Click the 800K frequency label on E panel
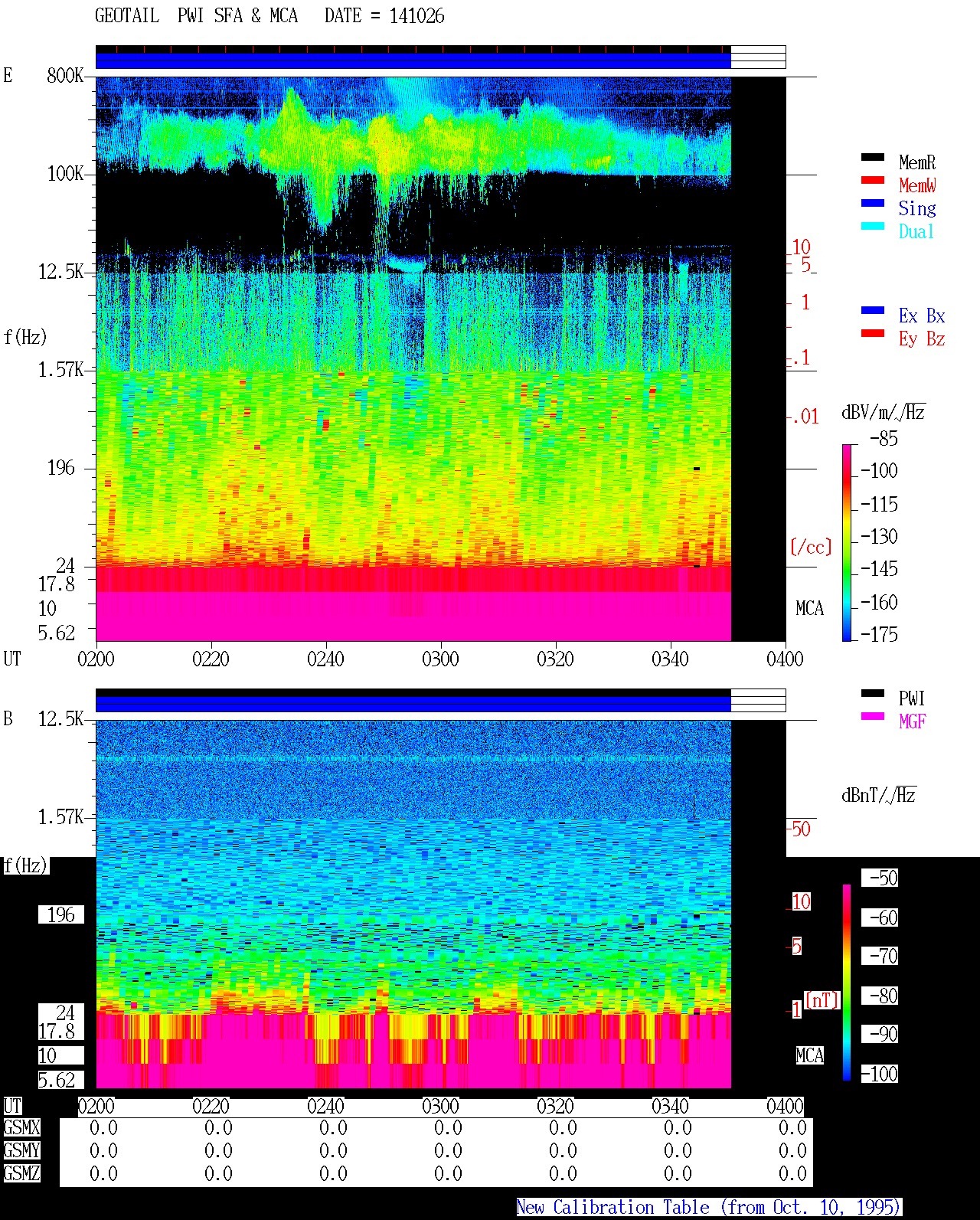This screenshot has height=1220, width=980. pos(65,76)
